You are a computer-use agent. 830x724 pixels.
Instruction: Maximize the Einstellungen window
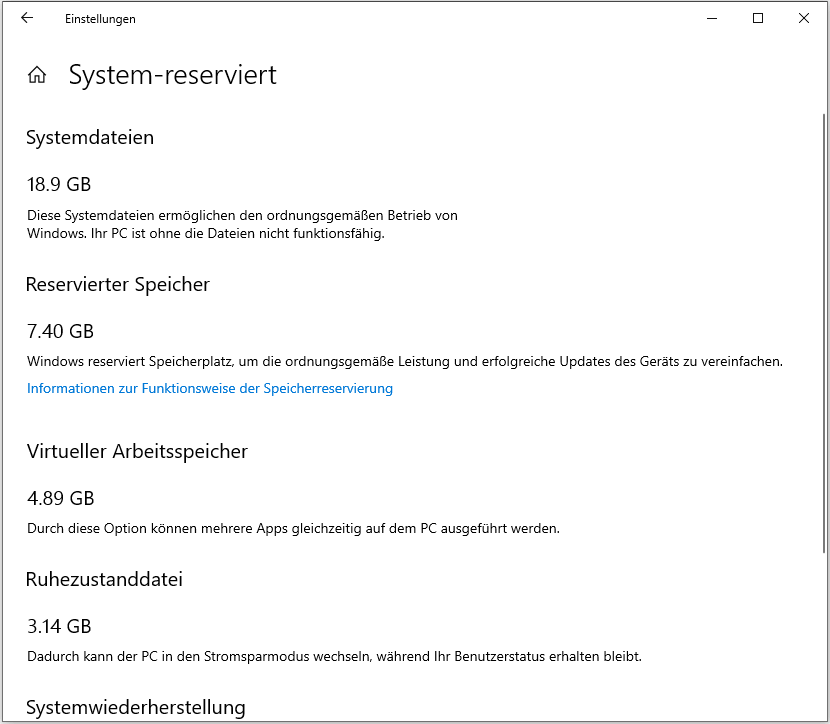[757, 18]
